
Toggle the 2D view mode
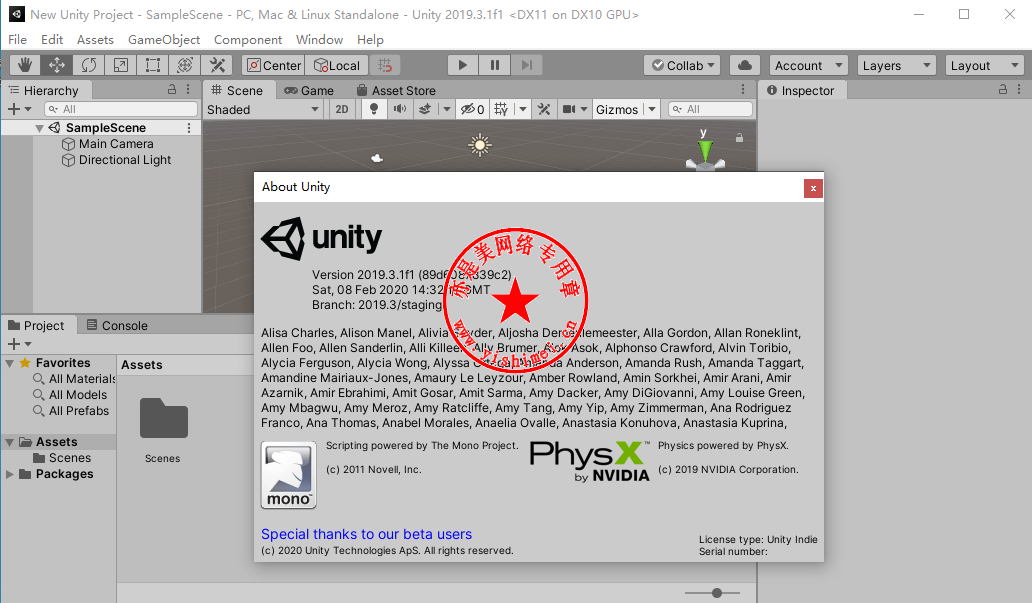pos(342,109)
